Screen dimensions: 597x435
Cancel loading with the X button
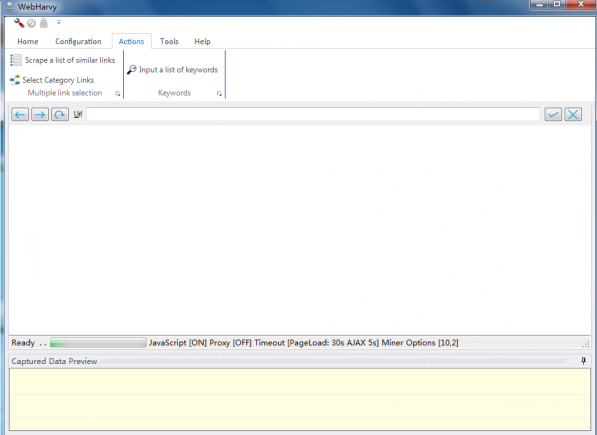click(573, 114)
